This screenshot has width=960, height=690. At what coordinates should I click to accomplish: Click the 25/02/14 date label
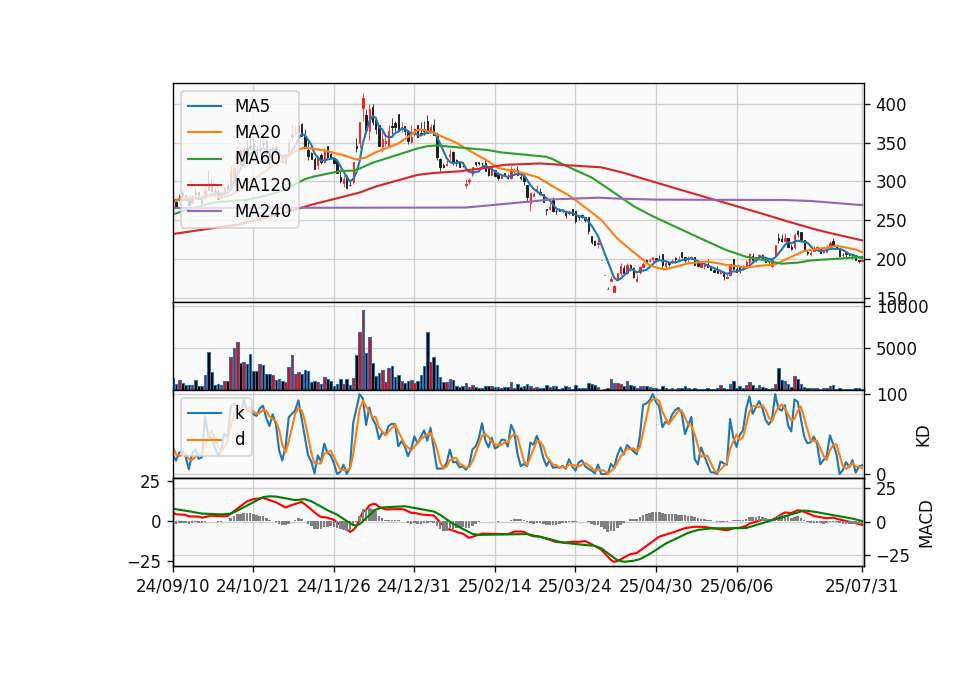tap(495, 586)
